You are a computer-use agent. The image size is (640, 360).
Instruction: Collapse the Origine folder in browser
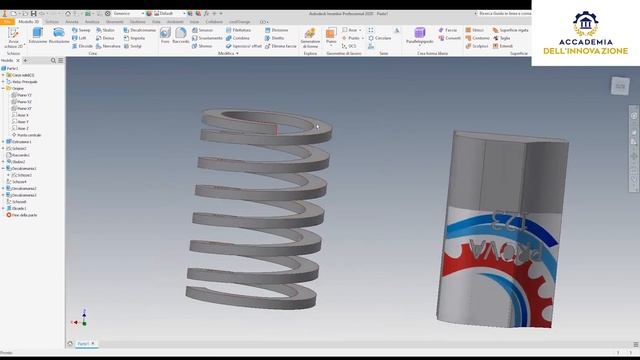coord(3,88)
